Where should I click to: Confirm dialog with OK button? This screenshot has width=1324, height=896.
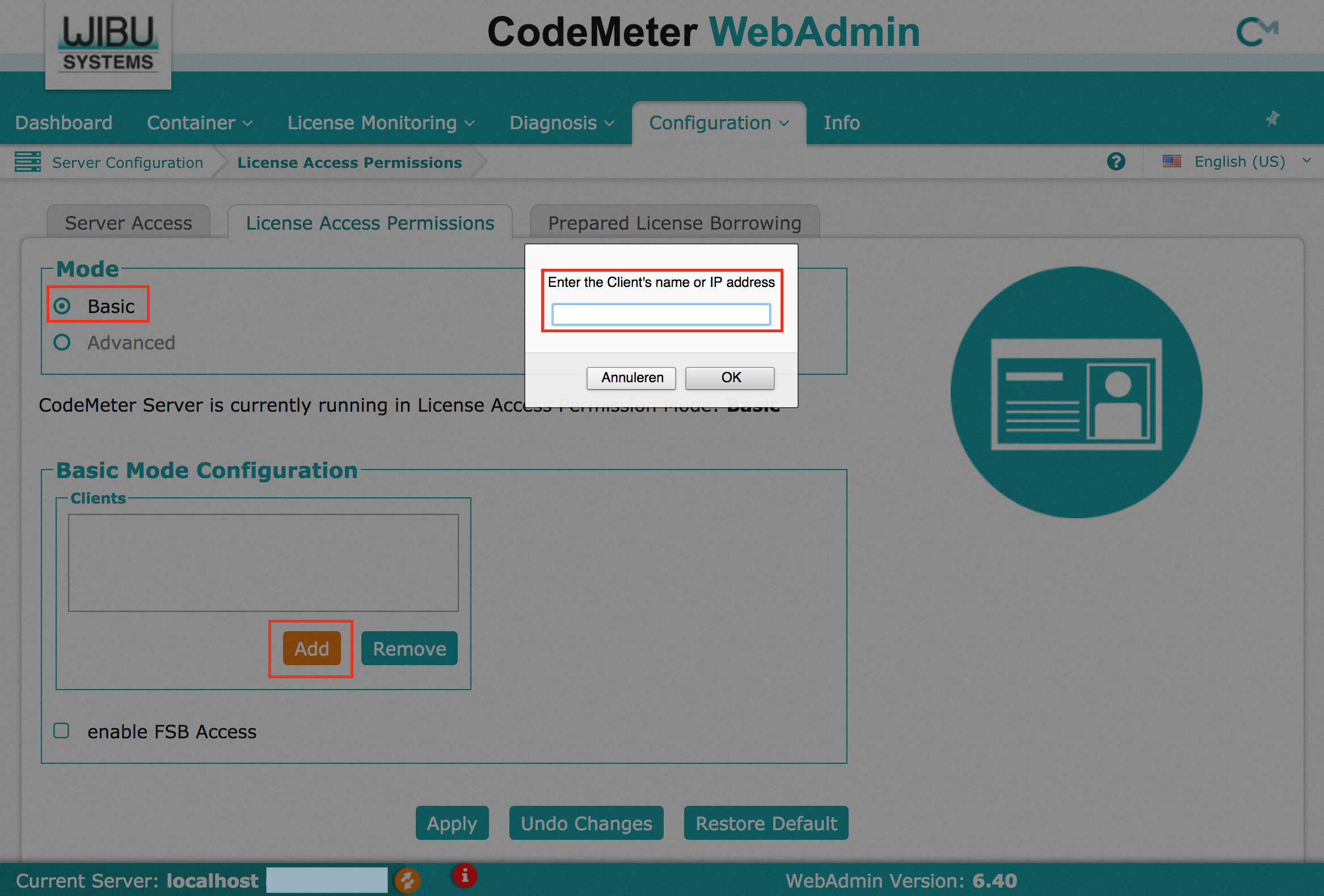730,378
